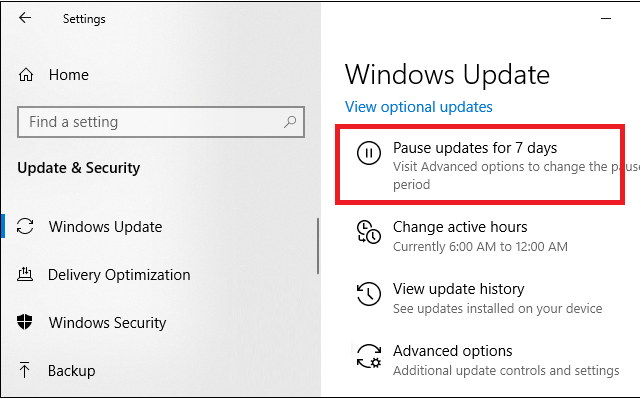Screen dimensions: 641x399
Task: Open View optional updates link
Action: tap(419, 107)
